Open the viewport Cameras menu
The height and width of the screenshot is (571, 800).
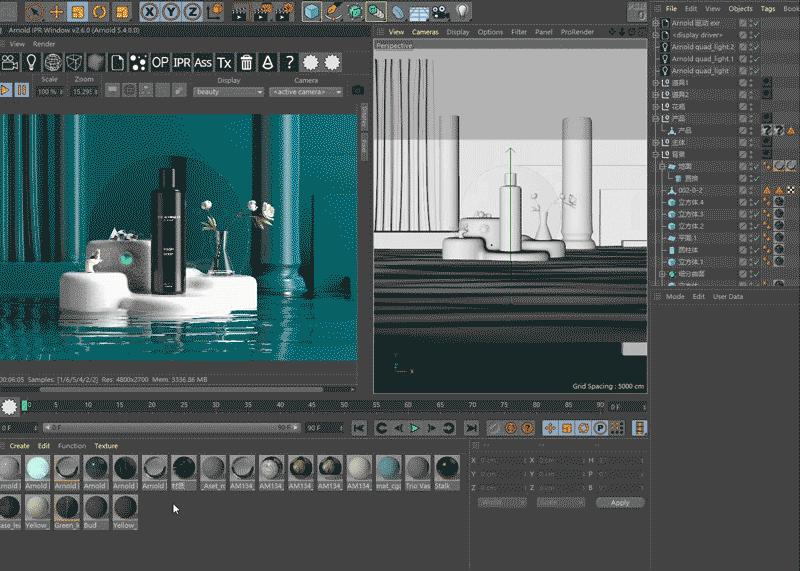coord(425,32)
